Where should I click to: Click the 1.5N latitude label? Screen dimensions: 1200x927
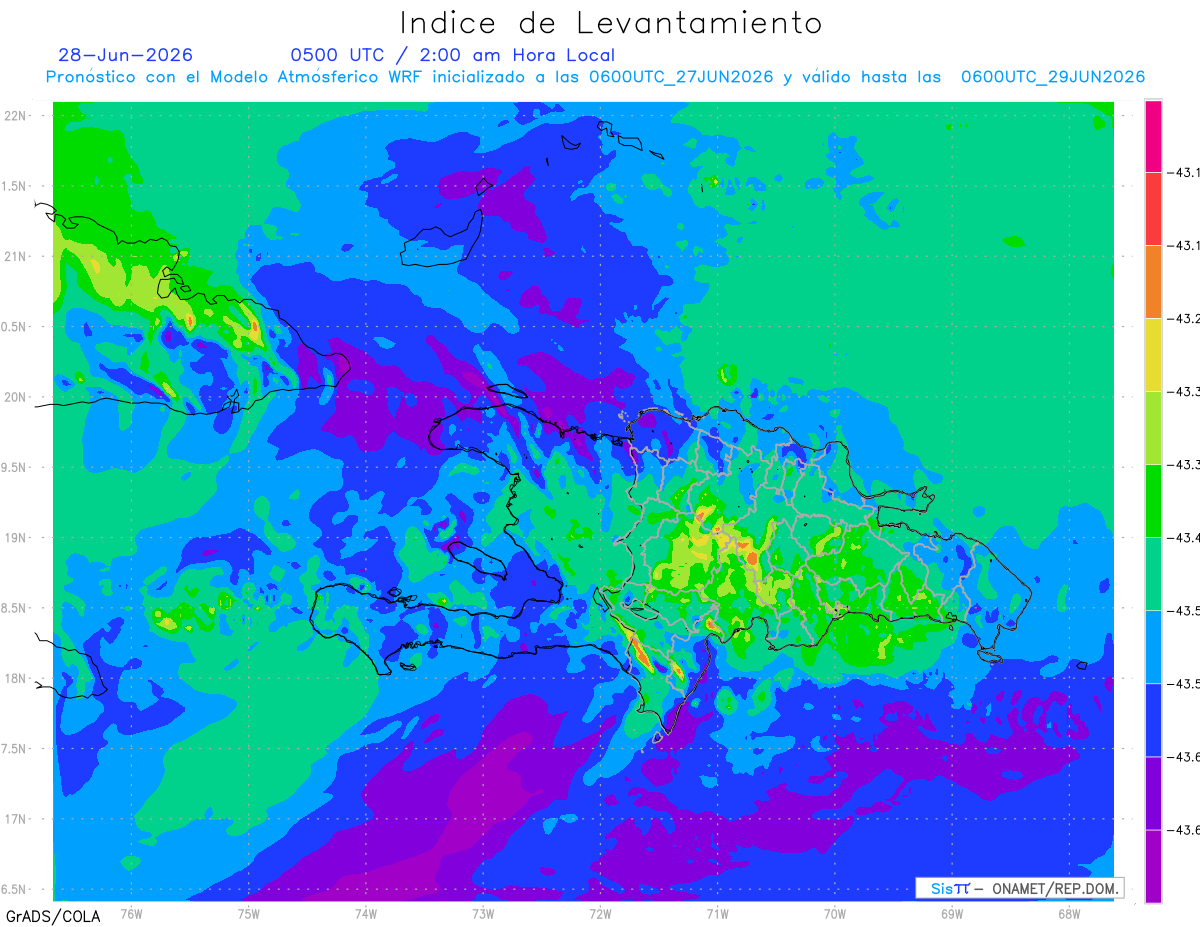click(16, 186)
